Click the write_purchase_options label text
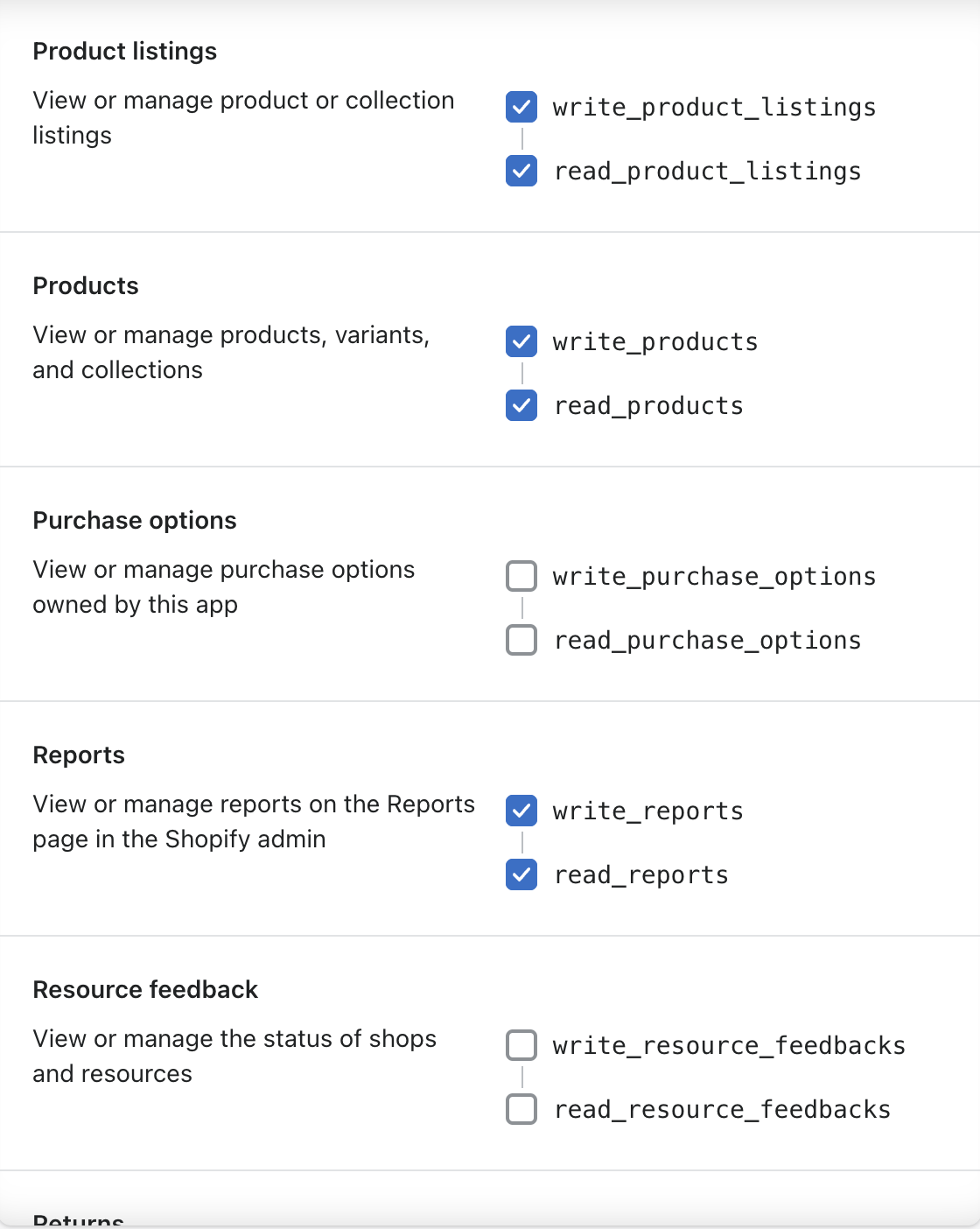 pyautogui.click(x=714, y=577)
